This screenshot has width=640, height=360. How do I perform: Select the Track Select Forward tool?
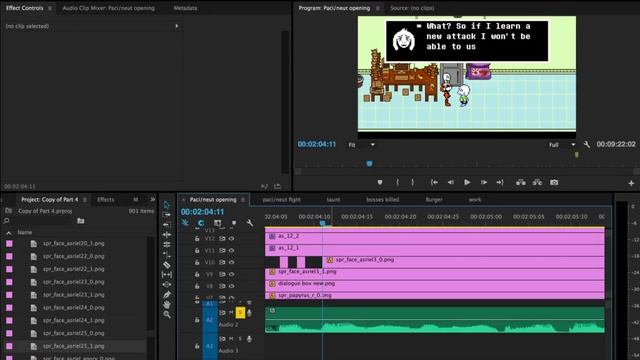(167, 215)
